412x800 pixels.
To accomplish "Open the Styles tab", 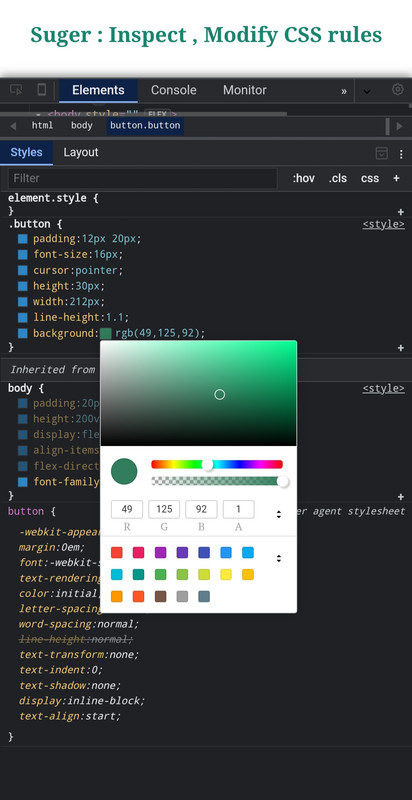I will (x=27, y=153).
